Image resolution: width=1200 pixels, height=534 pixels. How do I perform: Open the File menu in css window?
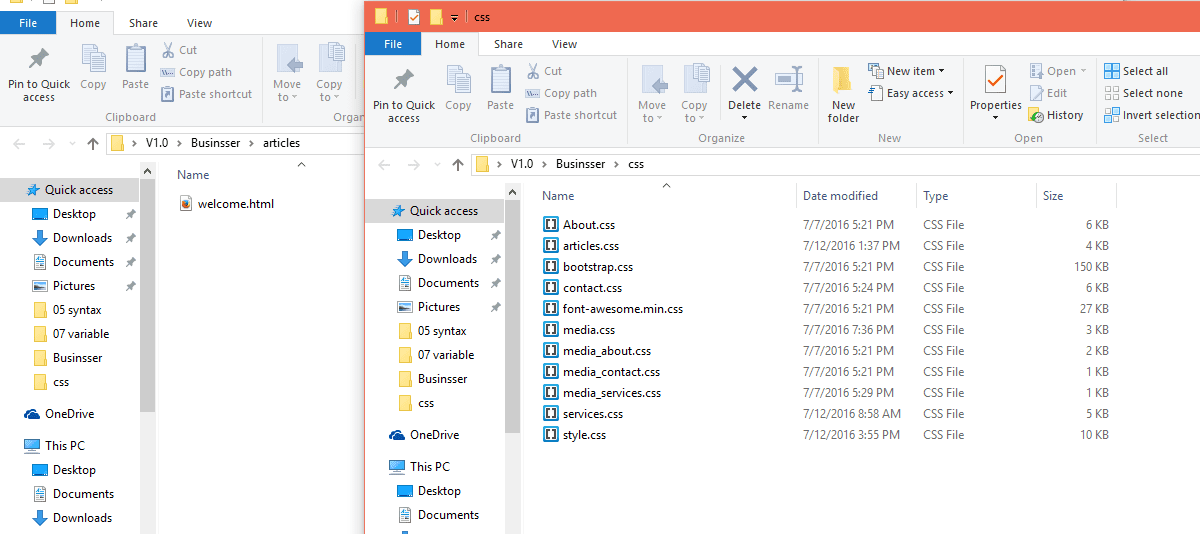(393, 44)
